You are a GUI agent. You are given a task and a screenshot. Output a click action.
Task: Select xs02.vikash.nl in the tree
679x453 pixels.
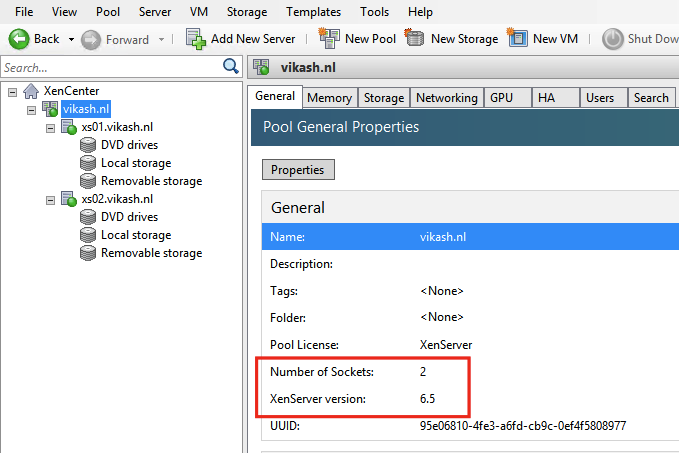coord(117,199)
